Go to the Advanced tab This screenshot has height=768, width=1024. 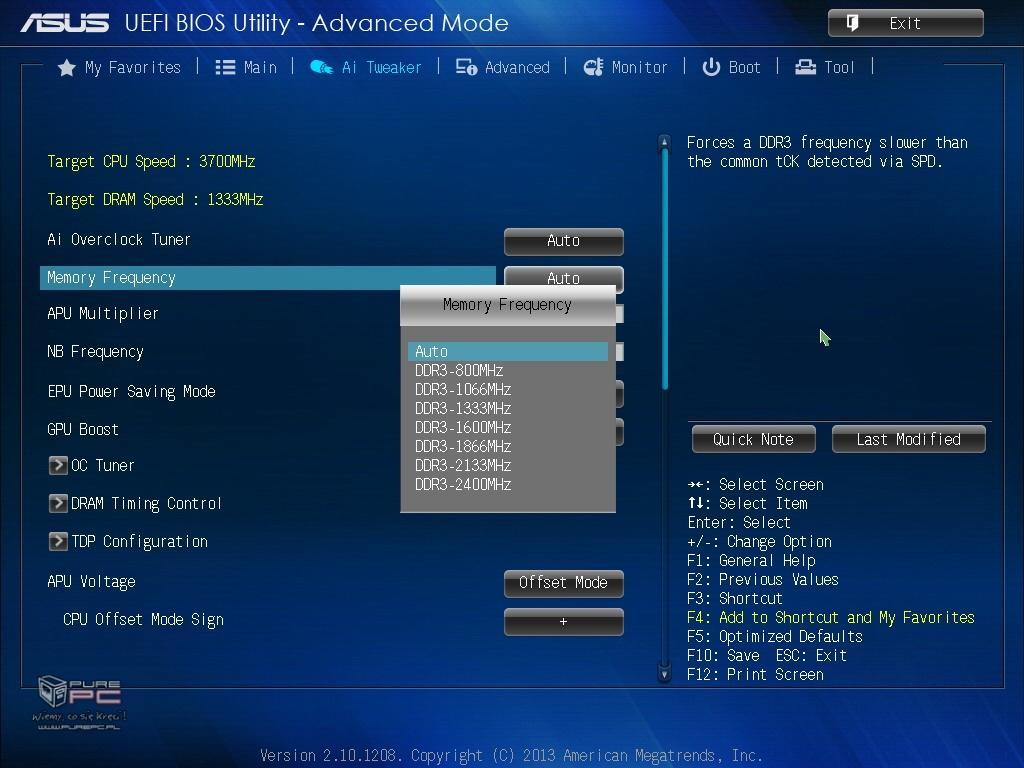502,67
